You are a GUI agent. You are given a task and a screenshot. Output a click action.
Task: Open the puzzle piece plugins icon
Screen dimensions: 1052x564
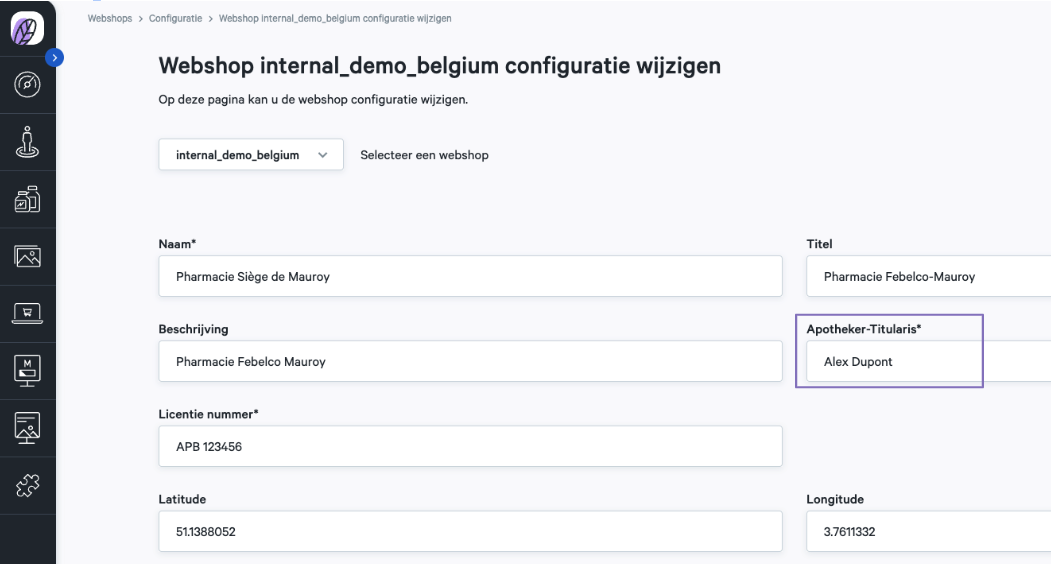[28, 486]
